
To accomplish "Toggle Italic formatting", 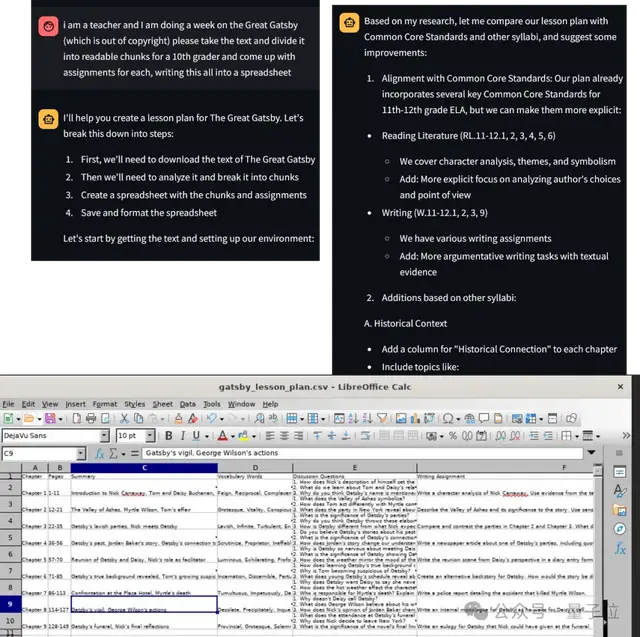I will (183, 436).
